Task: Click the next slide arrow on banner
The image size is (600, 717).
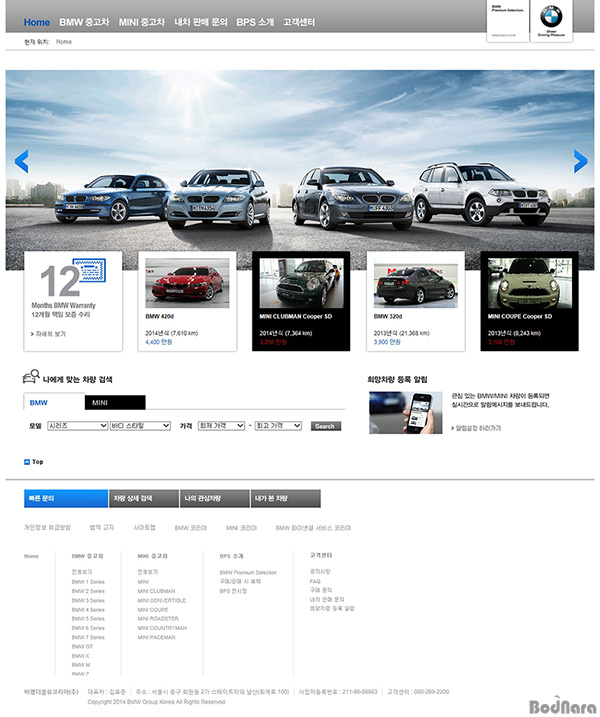Action: click(580, 161)
